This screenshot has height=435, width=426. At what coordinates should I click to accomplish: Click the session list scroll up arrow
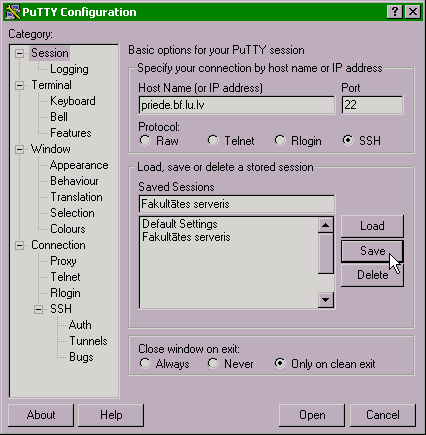click(326, 225)
